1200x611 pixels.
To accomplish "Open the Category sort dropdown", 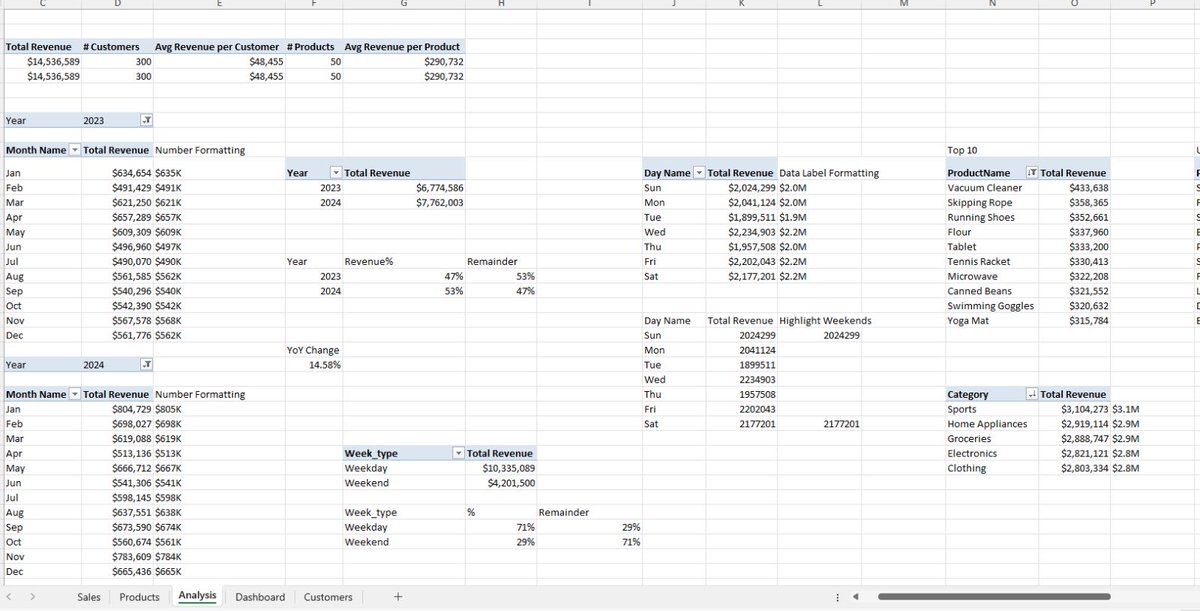I will click(x=1032, y=395).
